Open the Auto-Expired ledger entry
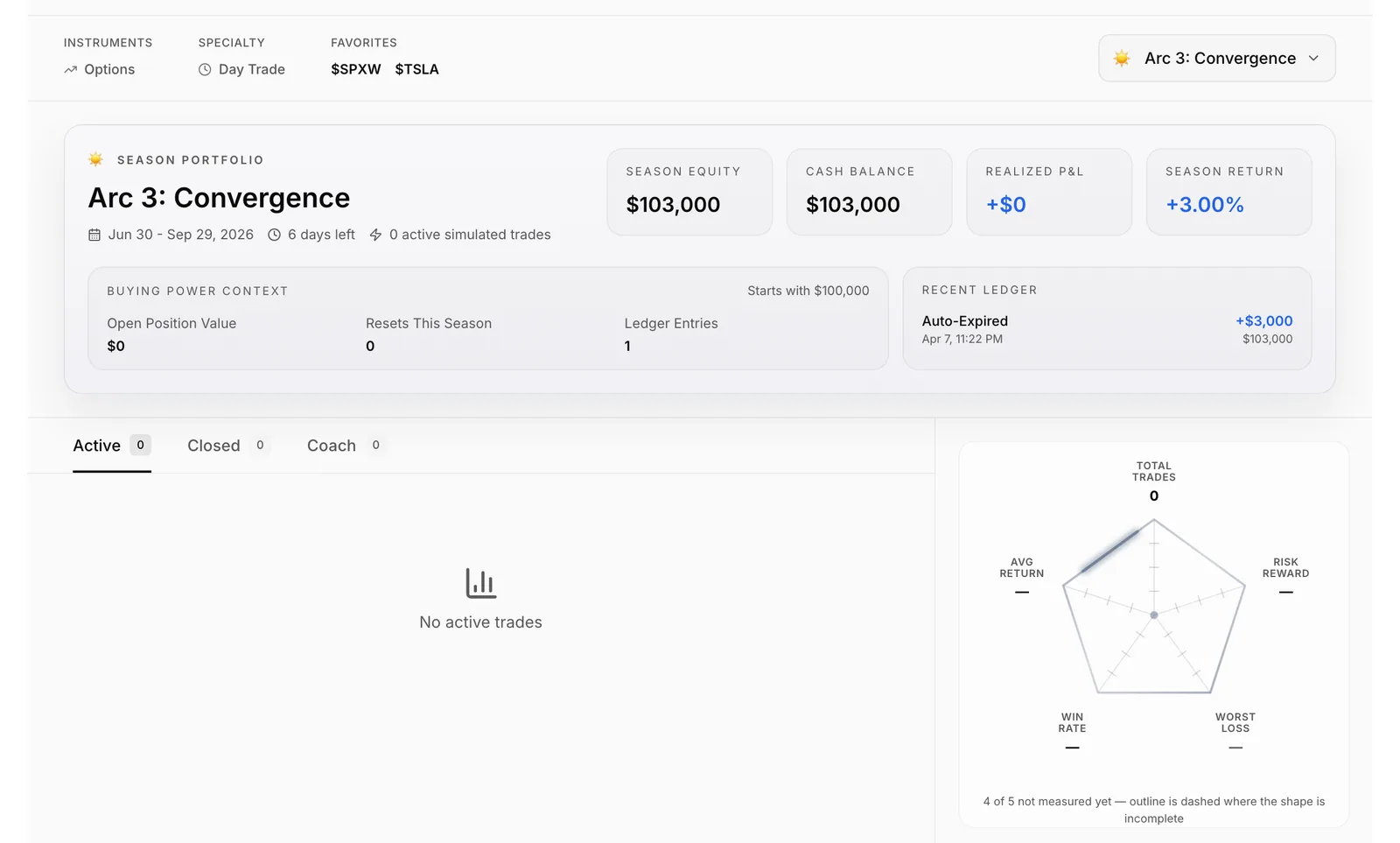This screenshot has height=843, width=1400. (x=1107, y=329)
